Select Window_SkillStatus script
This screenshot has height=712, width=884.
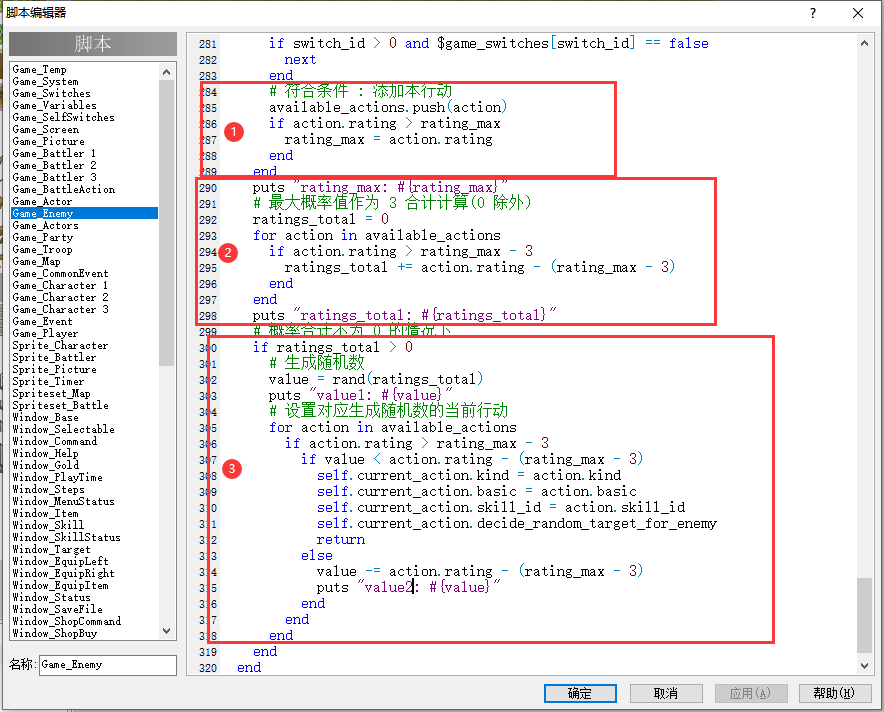pyautogui.click(x=67, y=537)
